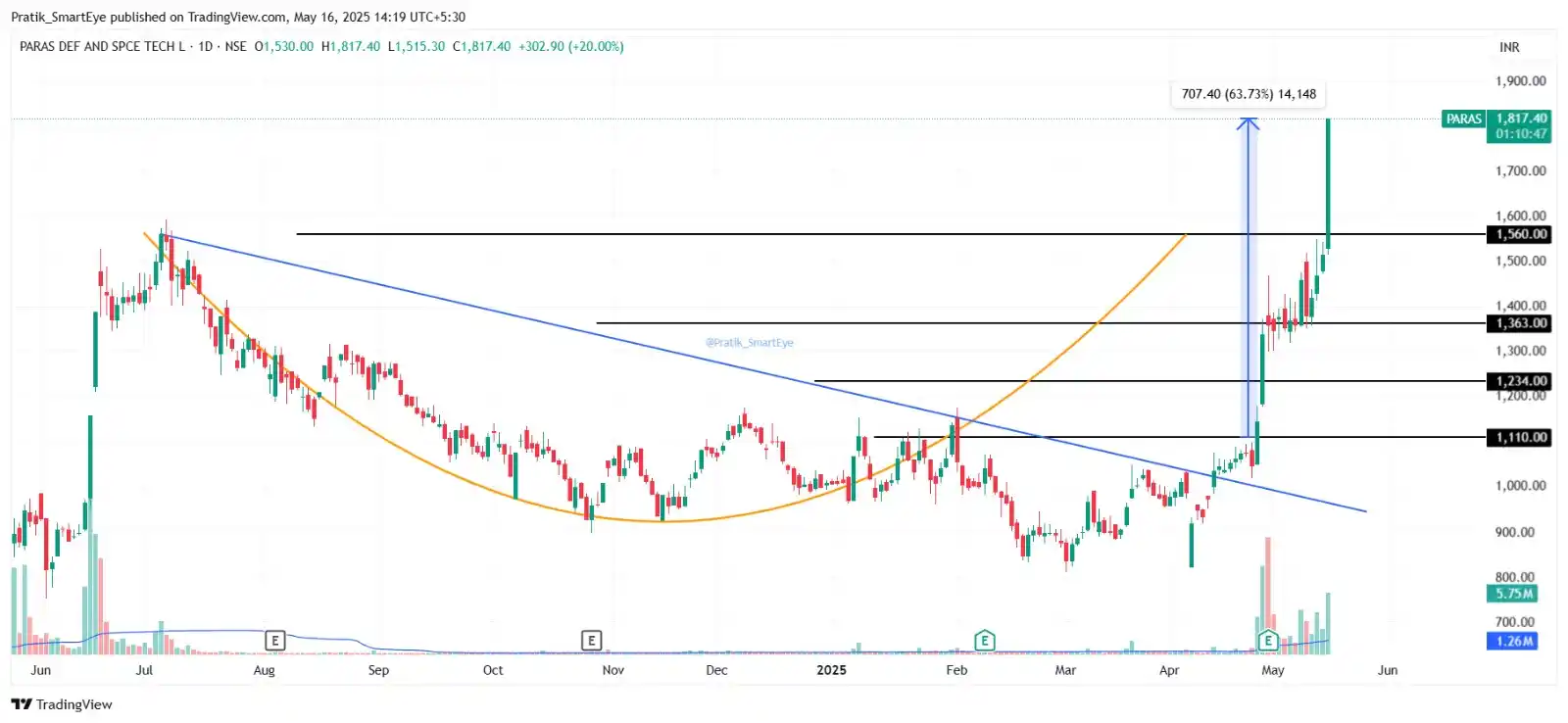1568x723 pixels.
Task: Open the green earnings marker just before May
Action: (x=1268, y=641)
